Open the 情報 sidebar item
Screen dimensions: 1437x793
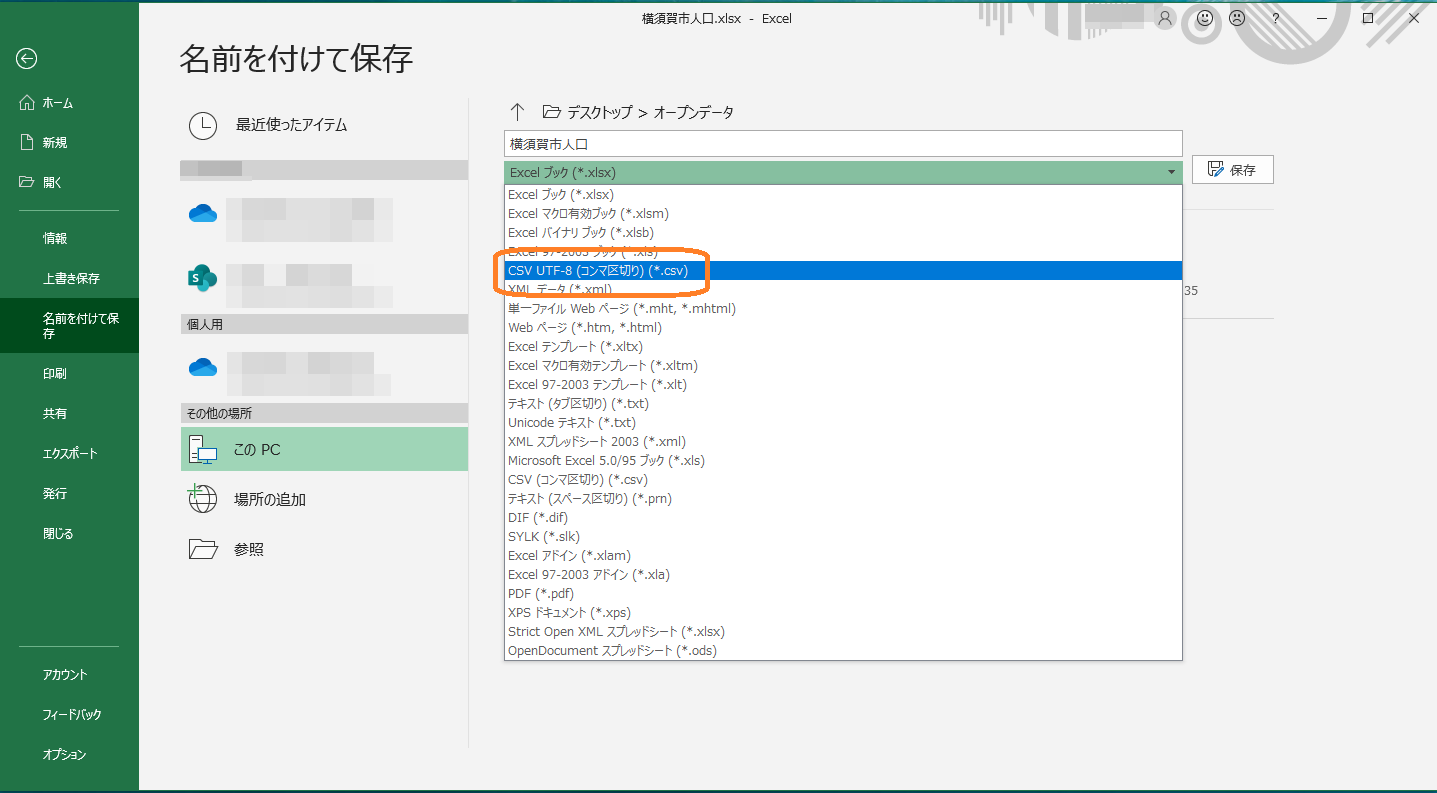click(55, 238)
